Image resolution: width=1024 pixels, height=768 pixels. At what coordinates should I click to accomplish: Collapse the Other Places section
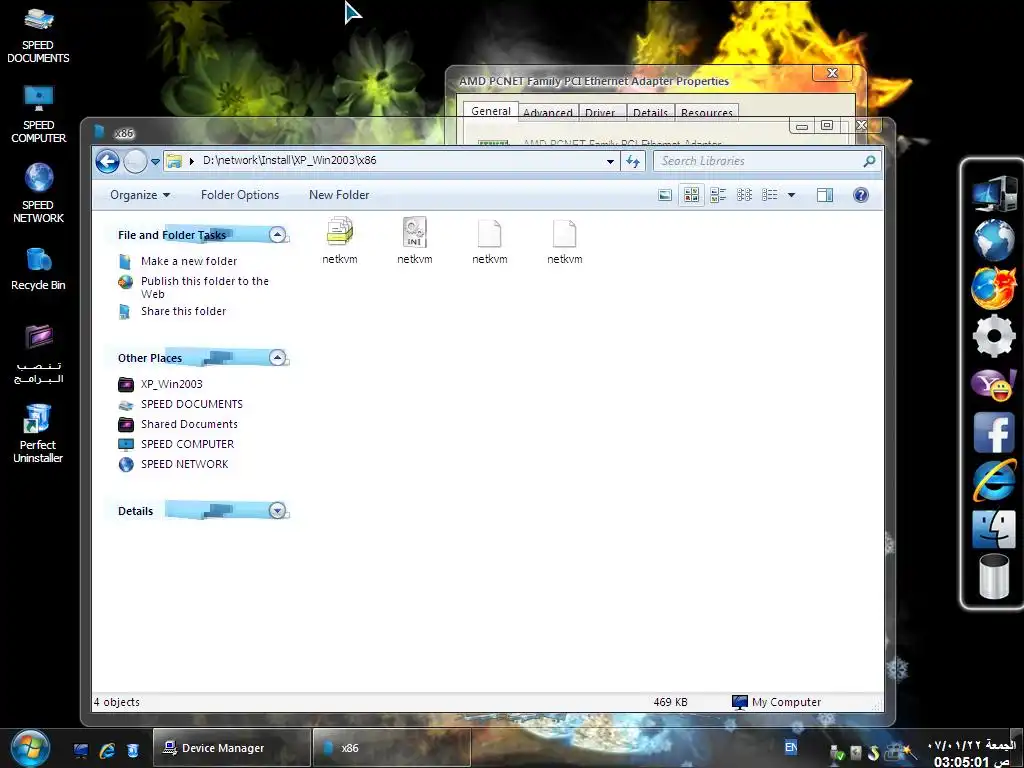pyautogui.click(x=278, y=357)
